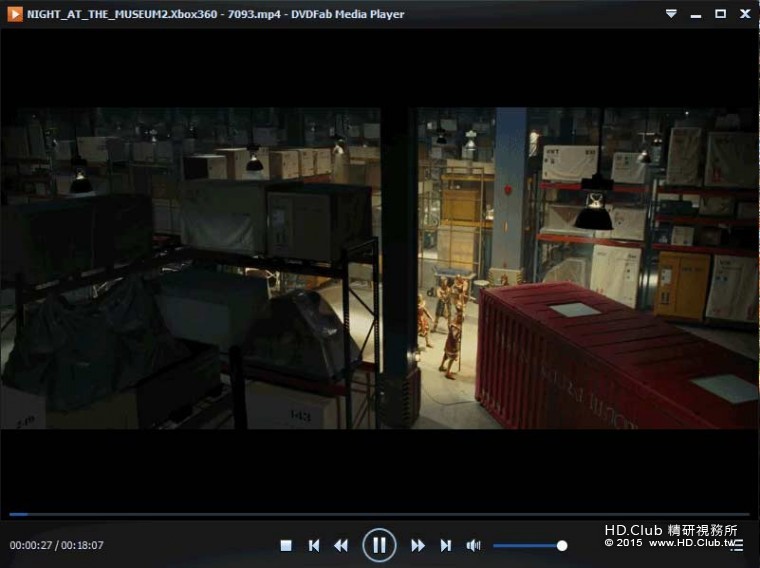Maximize the media player window

click(721, 14)
